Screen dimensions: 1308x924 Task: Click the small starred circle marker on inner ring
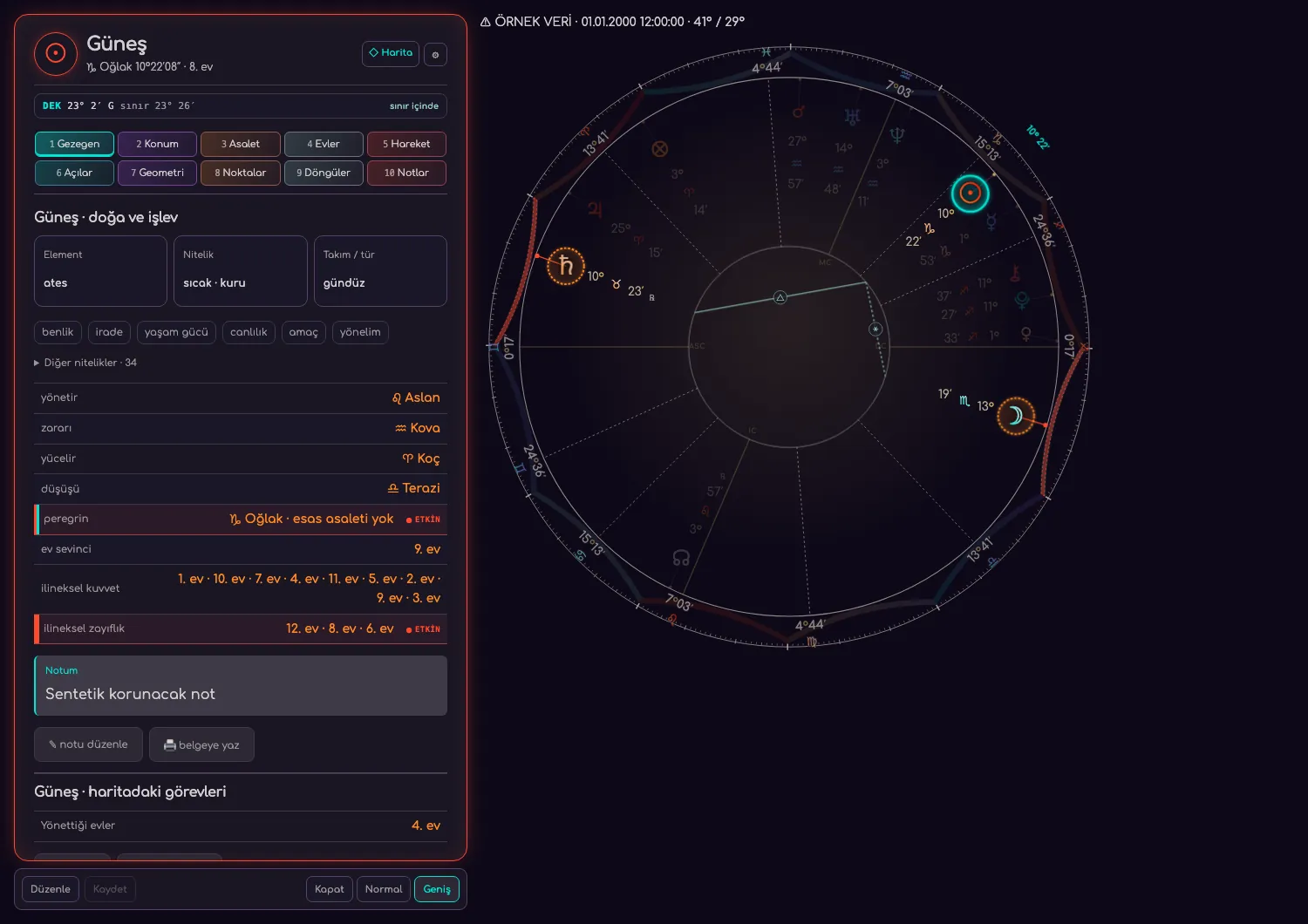[x=875, y=329]
